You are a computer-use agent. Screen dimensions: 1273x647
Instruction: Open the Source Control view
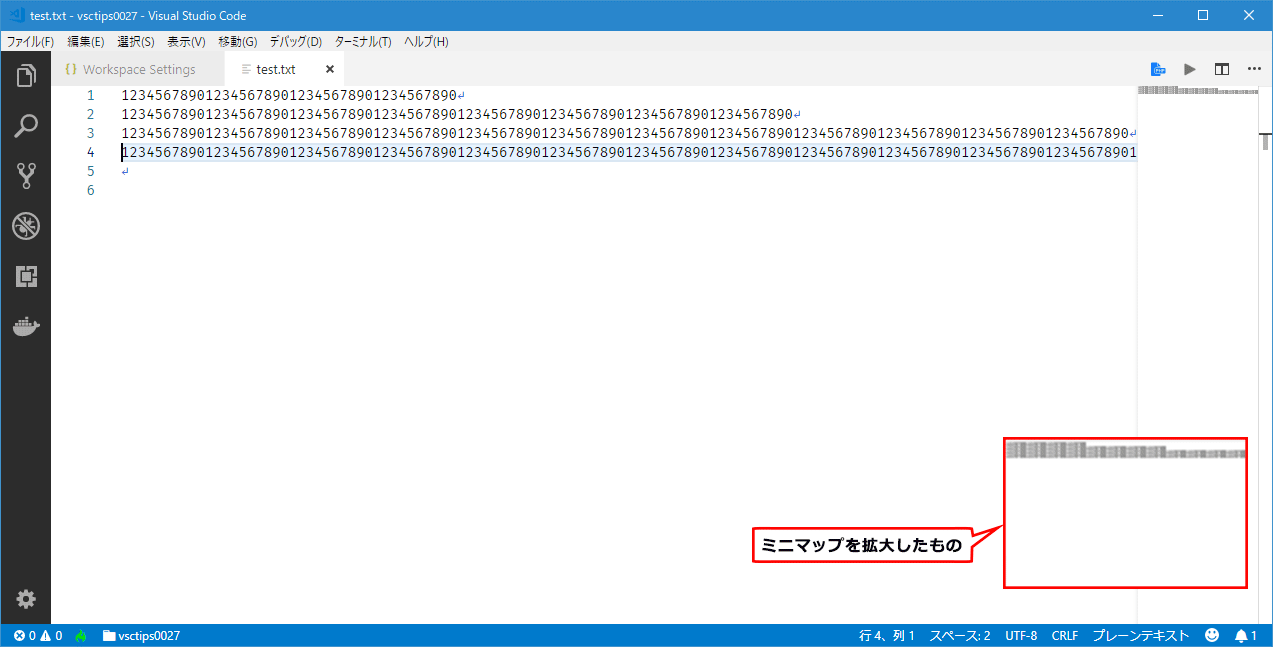pyautogui.click(x=26, y=176)
